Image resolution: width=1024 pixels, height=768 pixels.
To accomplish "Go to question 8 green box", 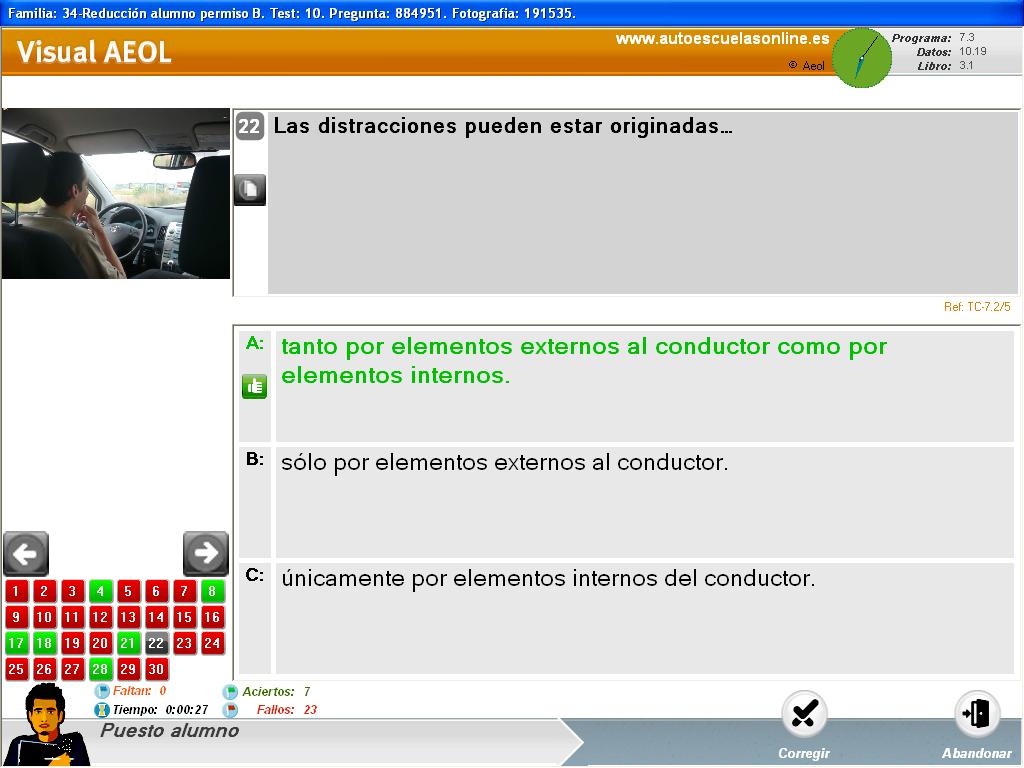I will (212, 591).
